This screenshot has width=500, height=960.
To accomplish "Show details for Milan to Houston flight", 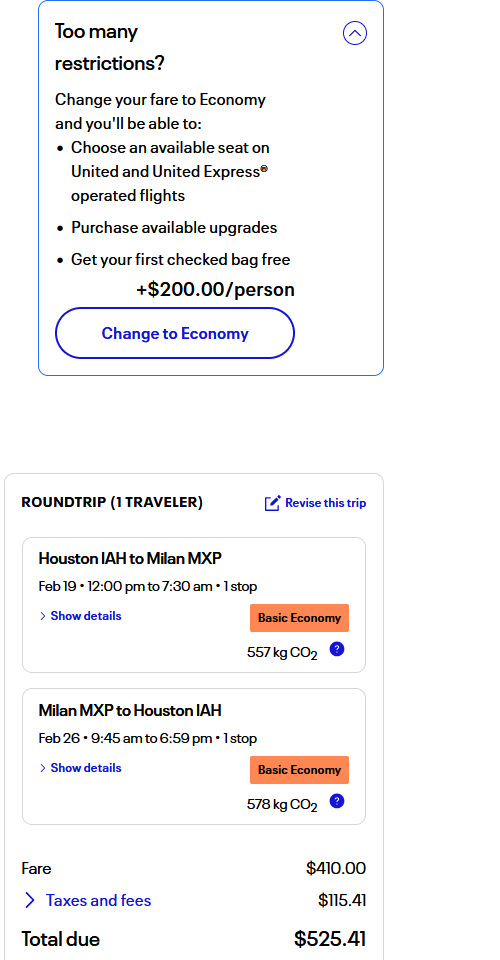I will (86, 768).
